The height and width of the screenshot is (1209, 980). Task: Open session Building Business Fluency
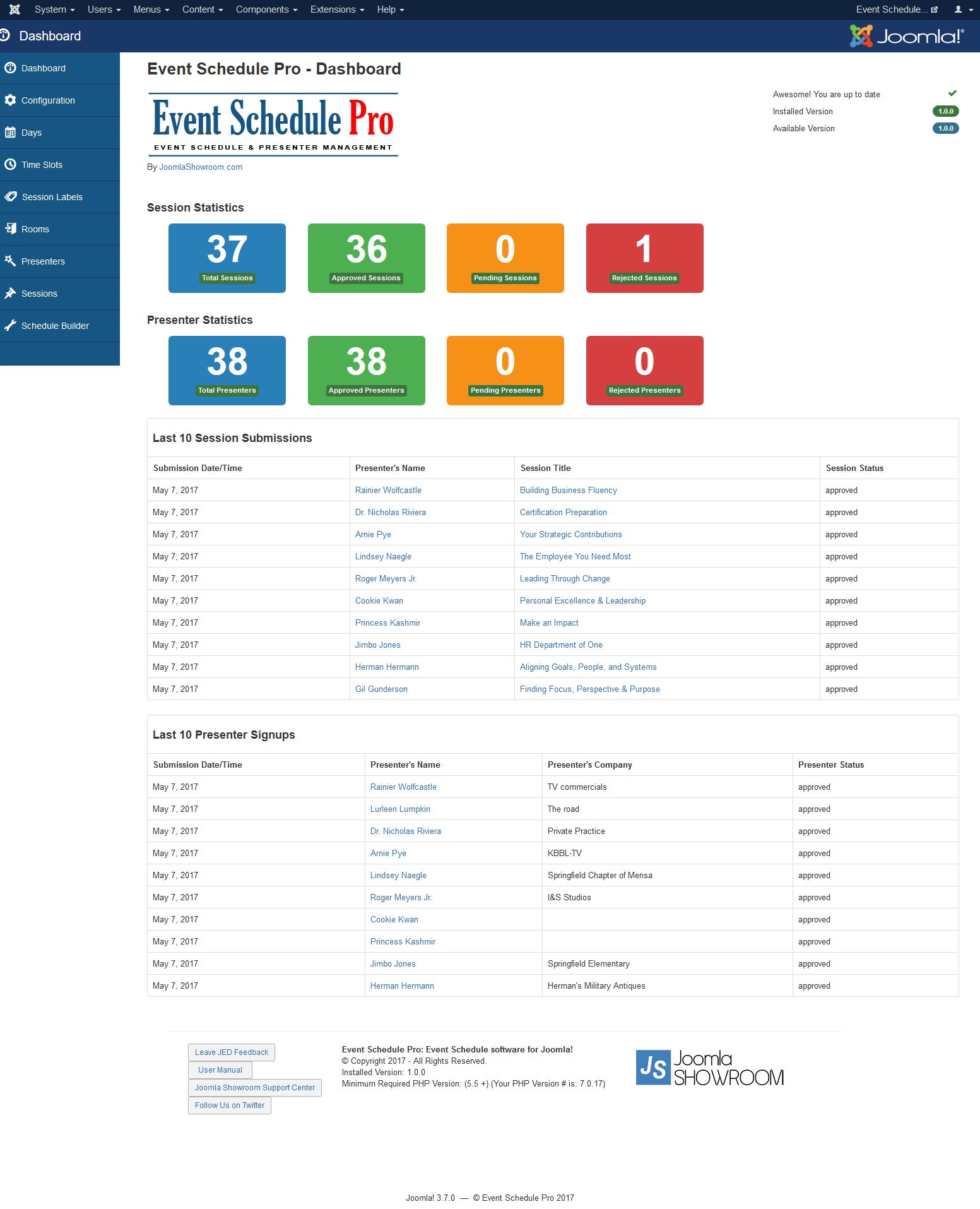(x=569, y=491)
